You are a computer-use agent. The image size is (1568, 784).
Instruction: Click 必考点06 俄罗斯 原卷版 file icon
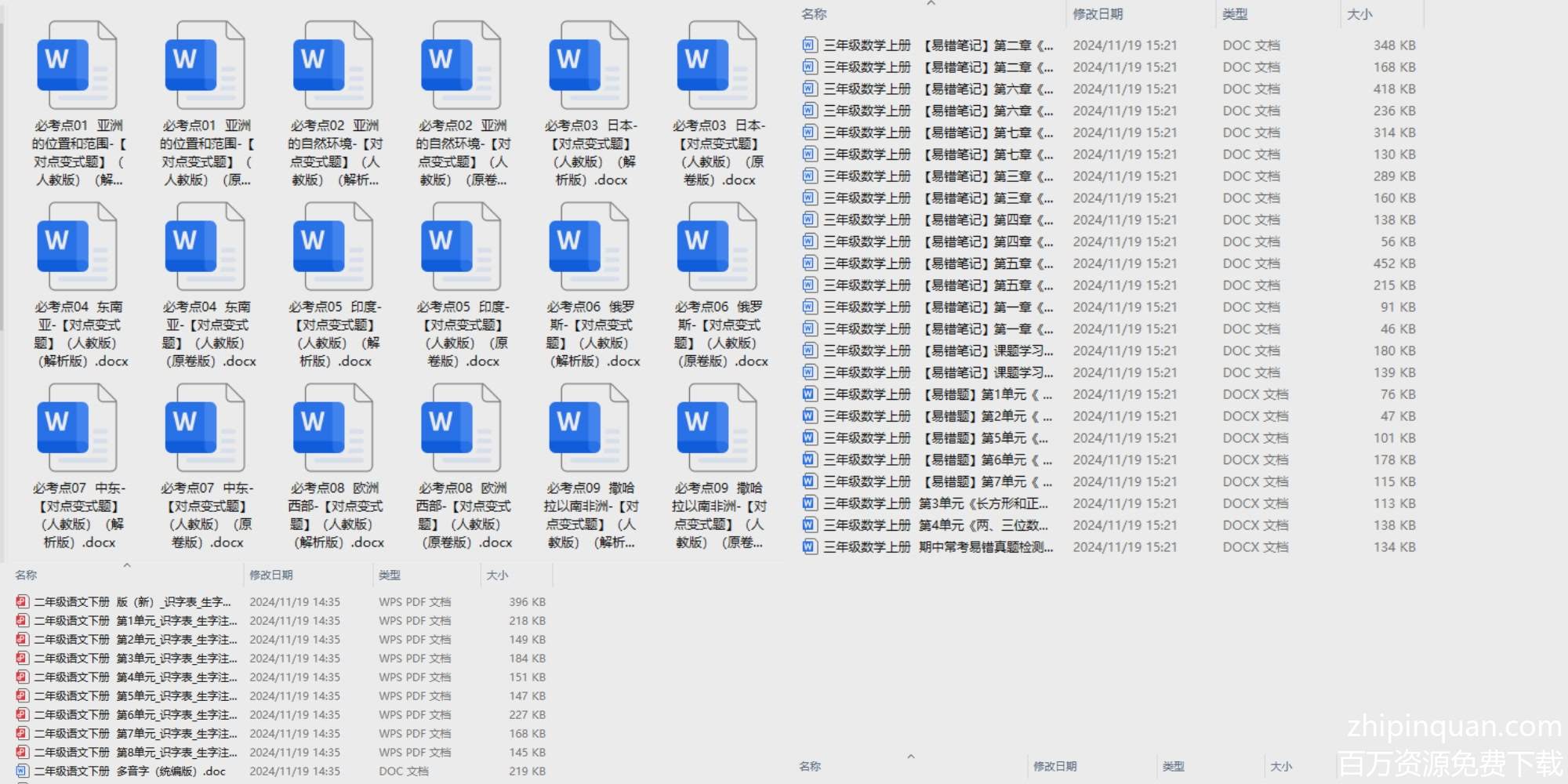coord(717,247)
